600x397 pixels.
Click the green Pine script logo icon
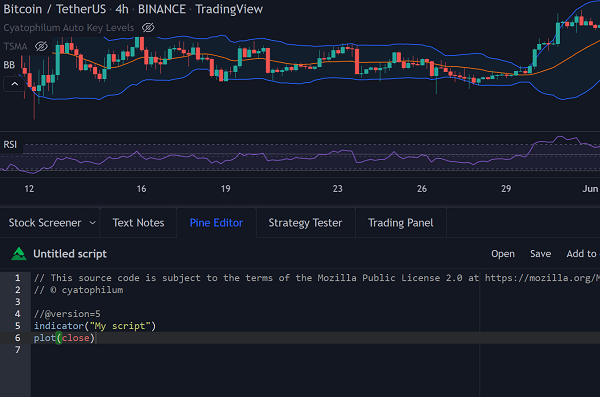tap(19, 254)
